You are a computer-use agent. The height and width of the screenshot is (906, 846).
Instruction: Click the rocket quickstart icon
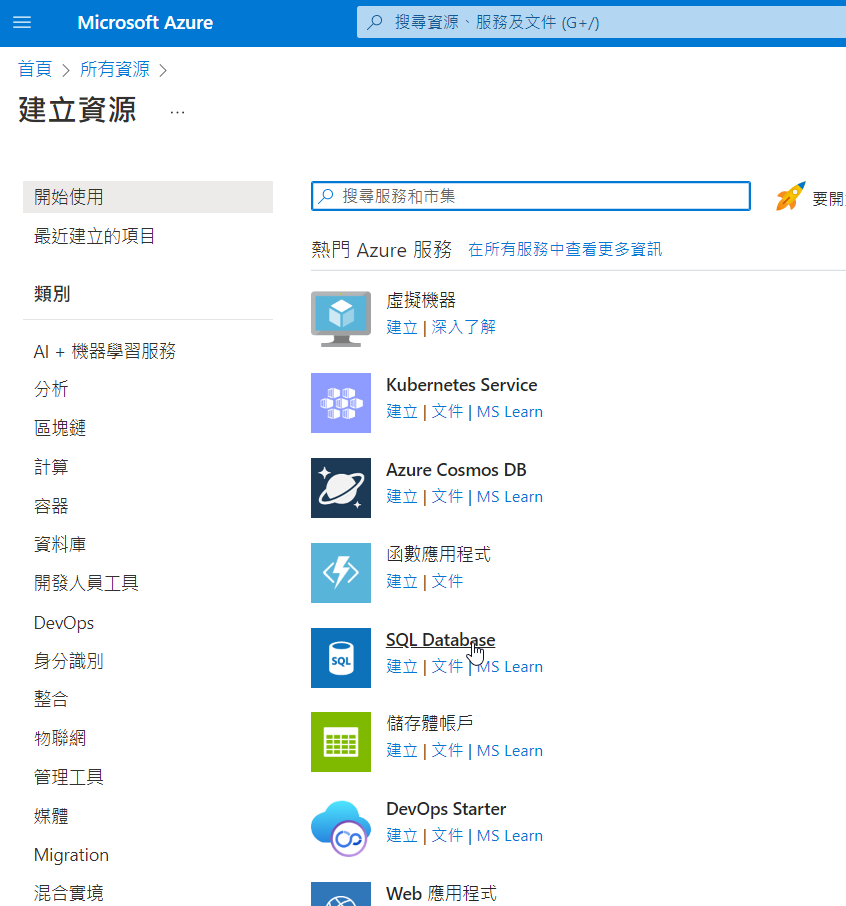coord(790,196)
